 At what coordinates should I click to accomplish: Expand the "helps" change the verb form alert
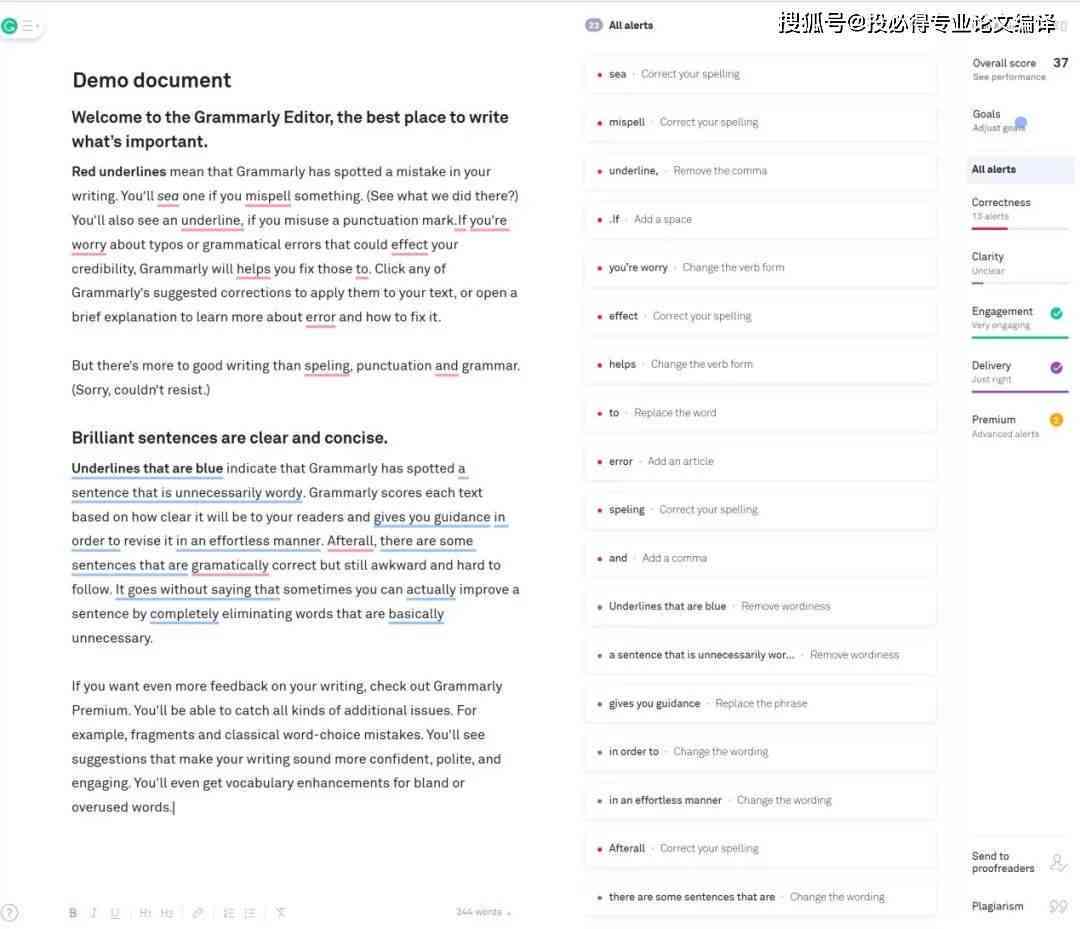tap(760, 364)
